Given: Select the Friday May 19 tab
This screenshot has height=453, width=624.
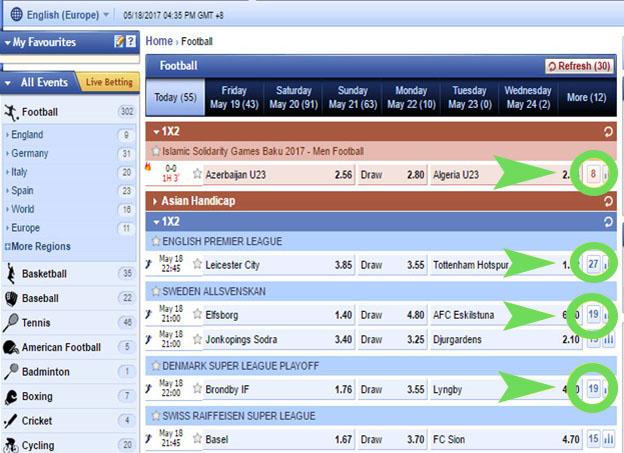Looking at the screenshot, I should click(234, 97).
